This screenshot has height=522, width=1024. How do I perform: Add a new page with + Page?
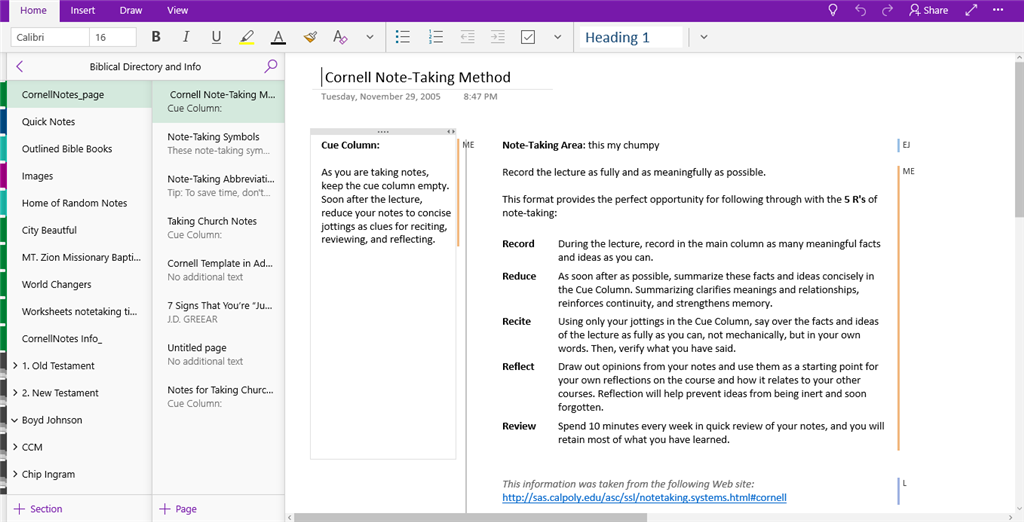(178, 509)
